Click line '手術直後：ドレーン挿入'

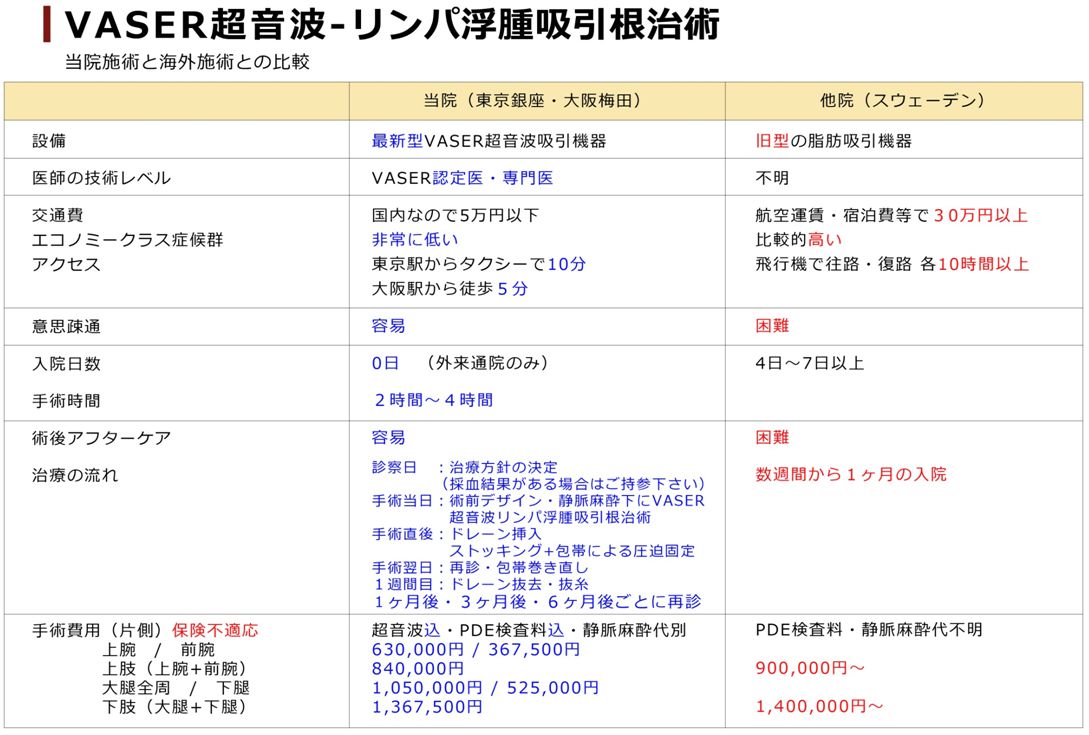click(456, 534)
